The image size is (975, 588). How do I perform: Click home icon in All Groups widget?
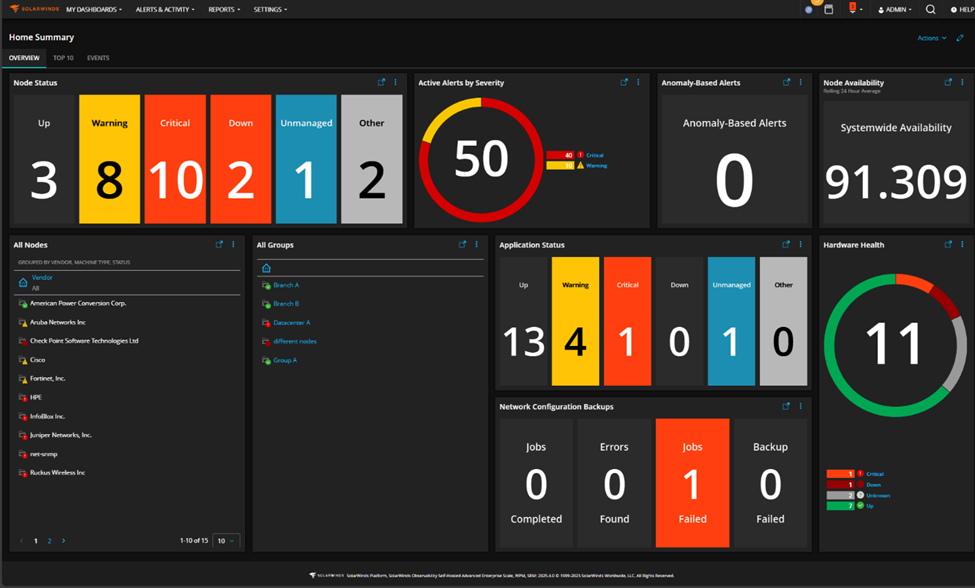pos(266,268)
